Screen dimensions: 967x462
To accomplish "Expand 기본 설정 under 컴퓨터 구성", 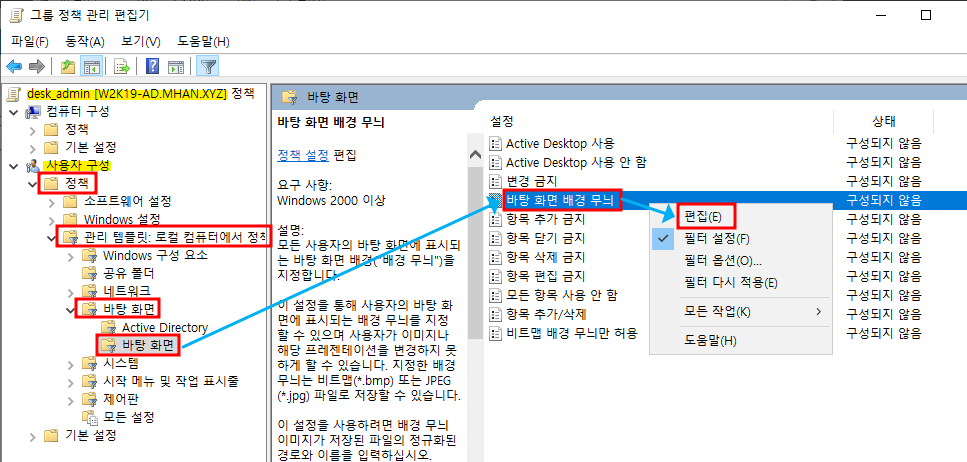I will click(33, 148).
